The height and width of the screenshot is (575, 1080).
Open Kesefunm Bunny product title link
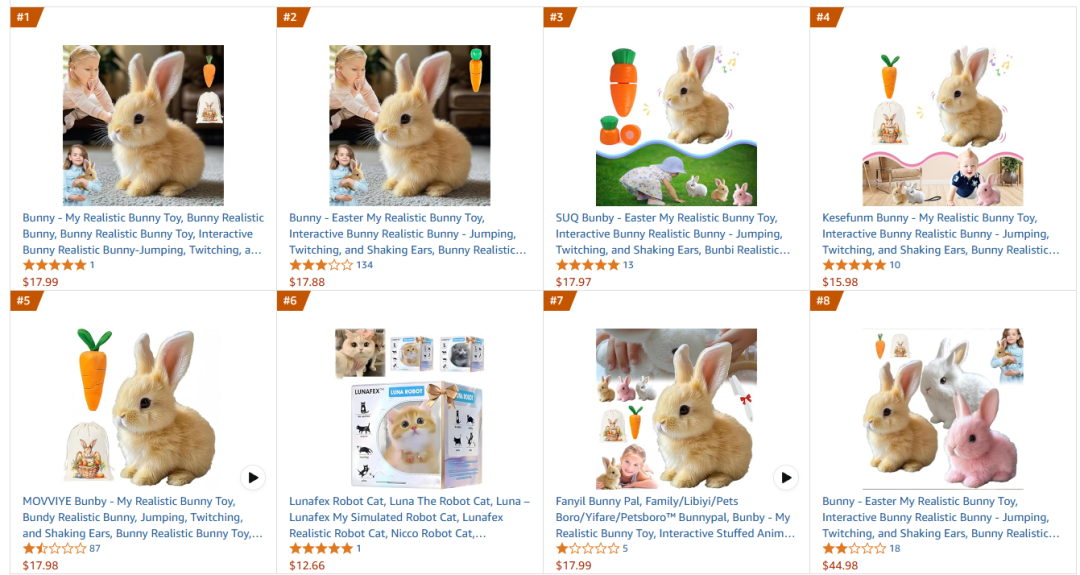tap(941, 233)
